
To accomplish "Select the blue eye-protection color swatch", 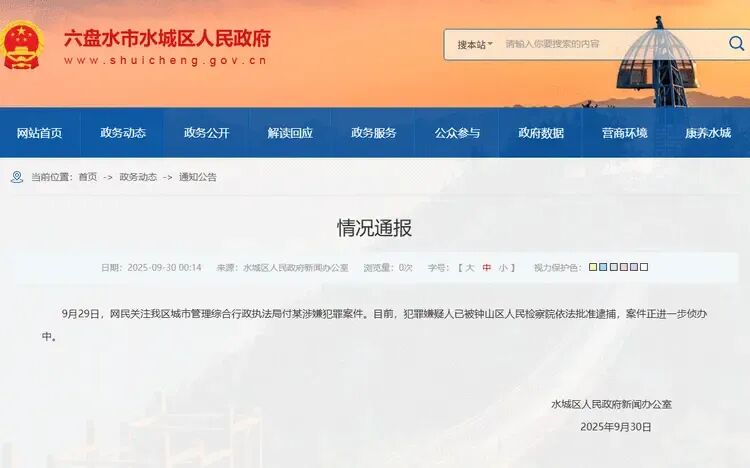I will click(x=603, y=267).
